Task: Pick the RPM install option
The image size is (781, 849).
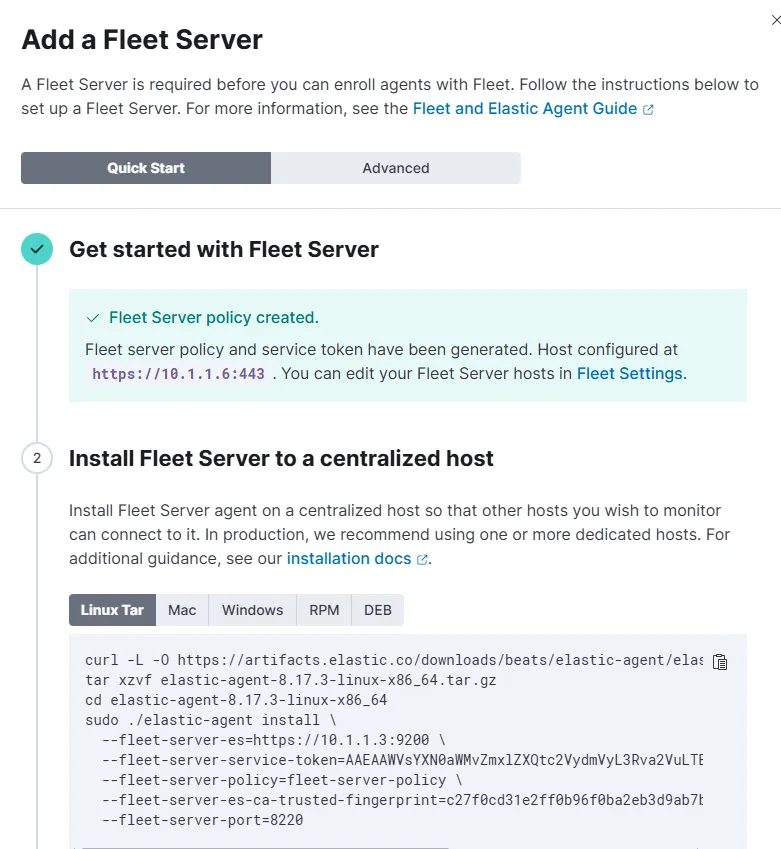Action: coord(324,610)
